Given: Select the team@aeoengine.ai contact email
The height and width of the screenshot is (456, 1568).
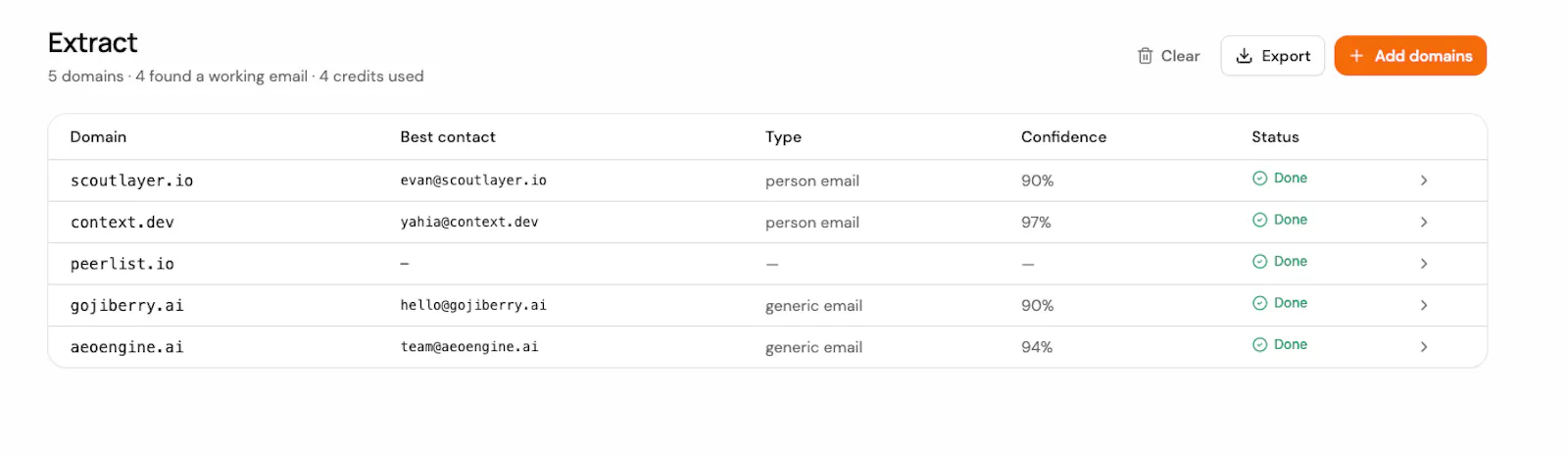Looking at the screenshot, I should point(469,346).
